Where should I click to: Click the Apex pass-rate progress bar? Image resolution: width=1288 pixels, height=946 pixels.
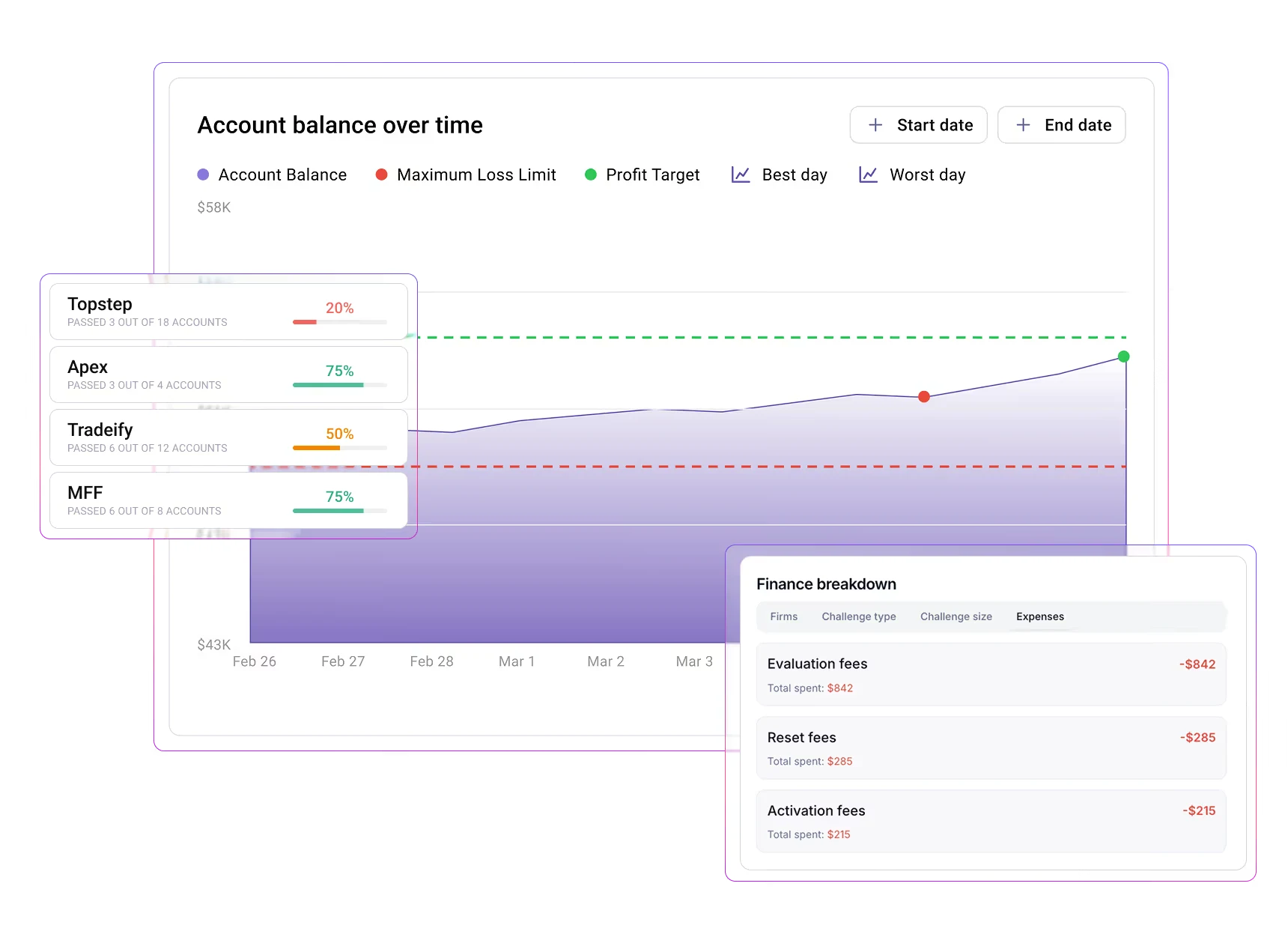coord(340,385)
